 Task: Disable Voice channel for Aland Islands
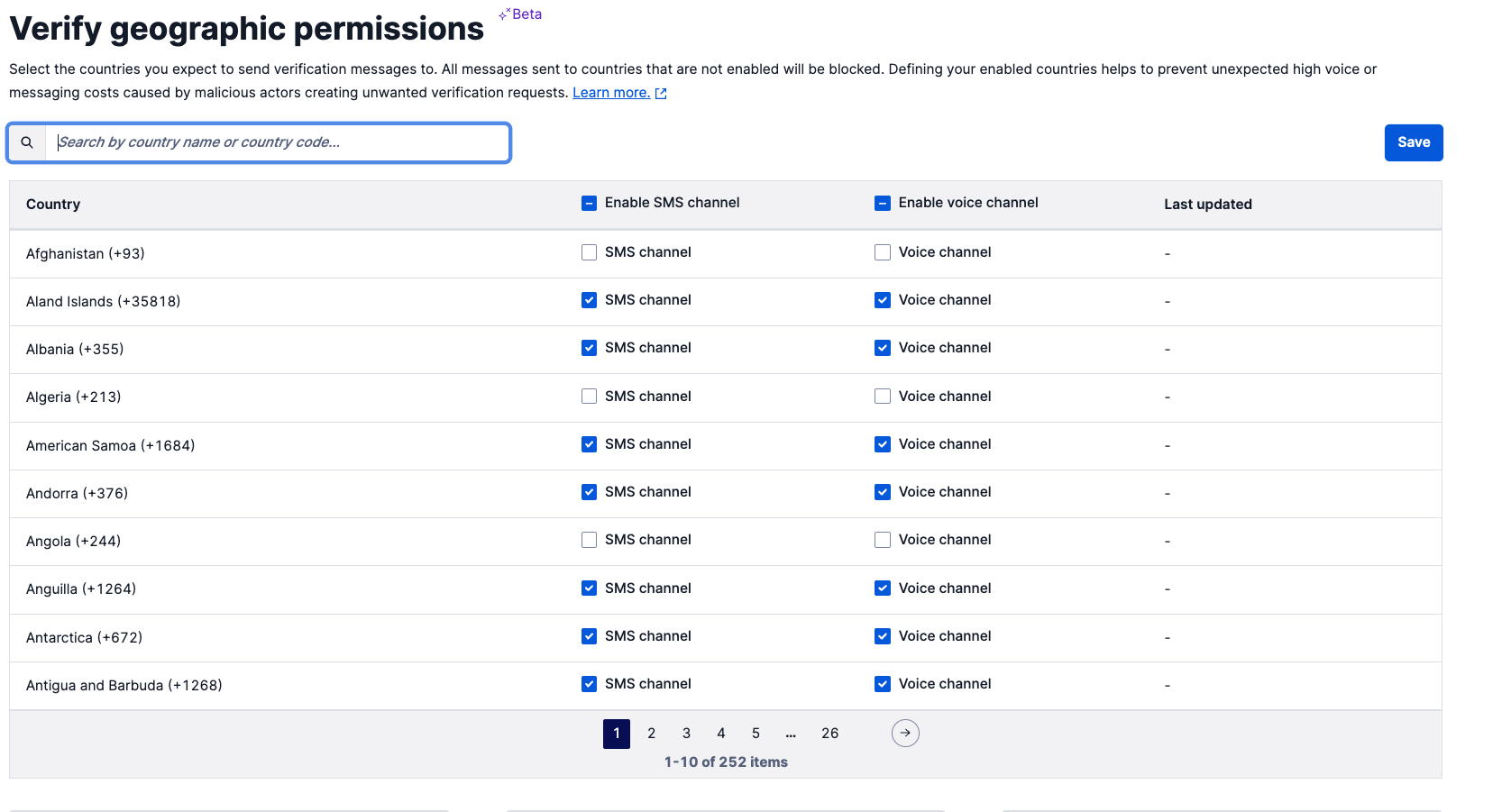pos(883,300)
